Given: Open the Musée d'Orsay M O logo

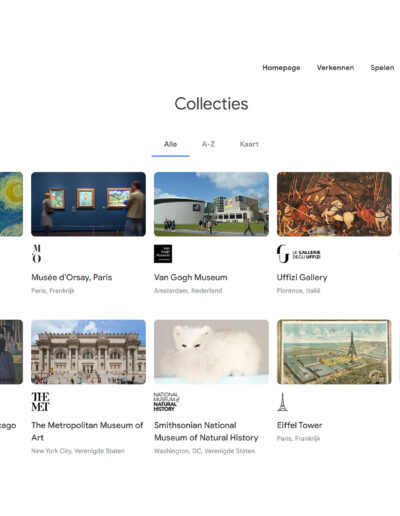Looking at the screenshot, I should pyautogui.click(x=37, y=254).
